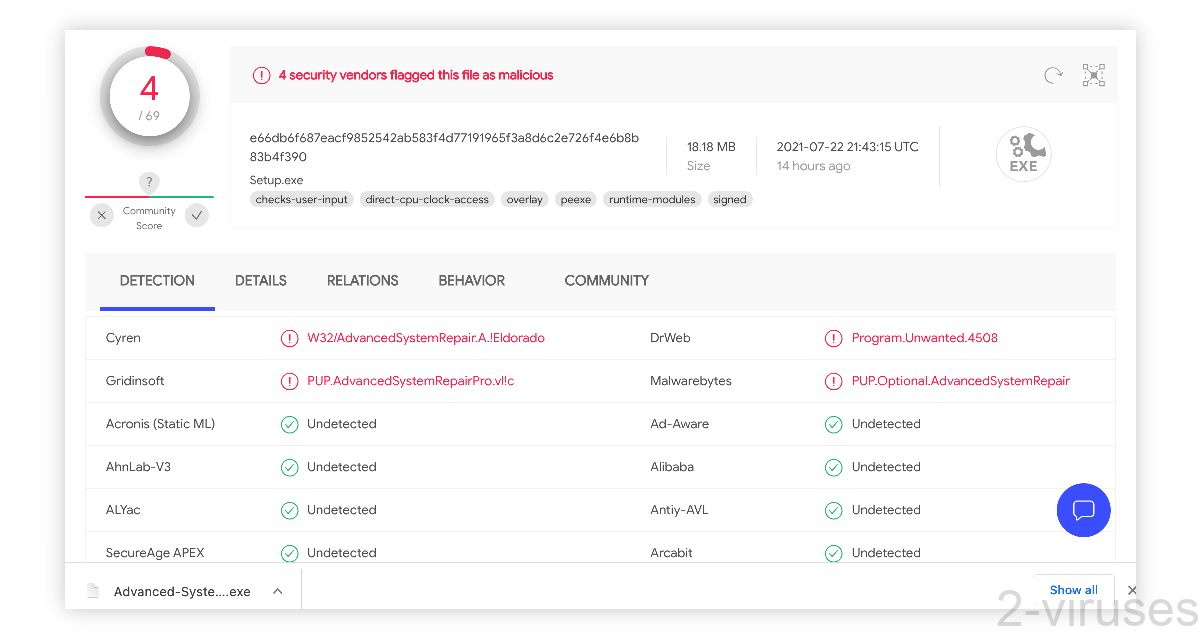Click PUP.Optional.AdvancedSystemRepair detection name
The image size is (1200, 637).
point(961,381)
